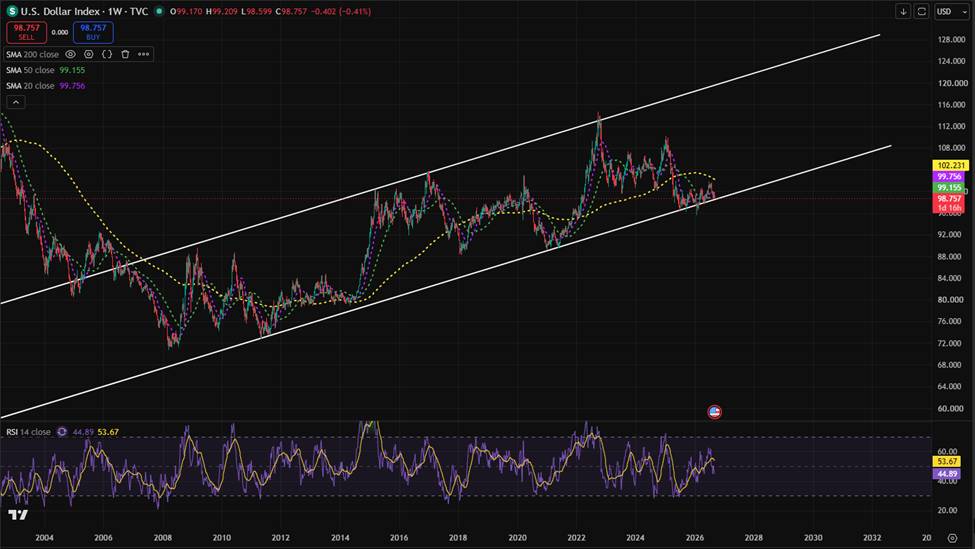Screen dimensions: 975x549
Task: Click the 128.000 price scale value
Action: coord(952,39)
